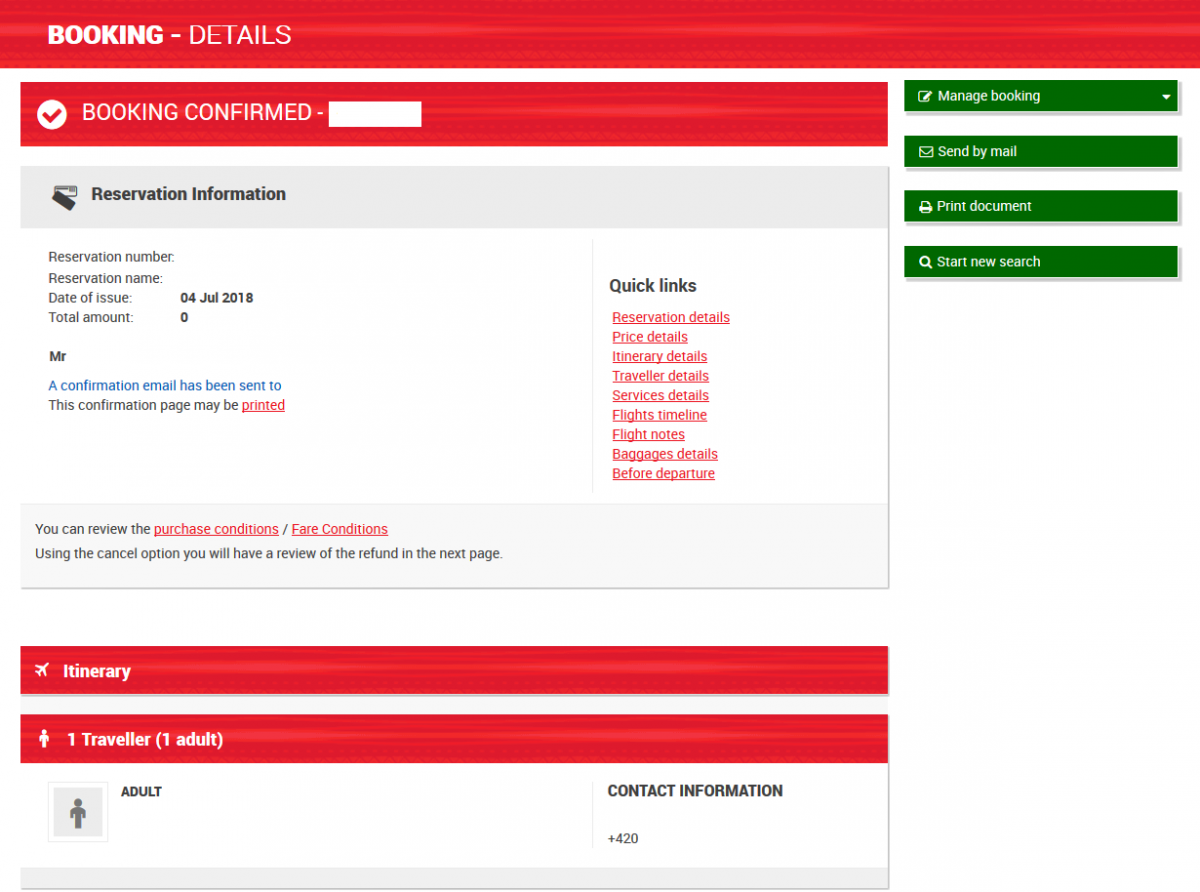1200x892 pixels.
Task: Expand the Itinerary section header
Action: pos(454,670)
